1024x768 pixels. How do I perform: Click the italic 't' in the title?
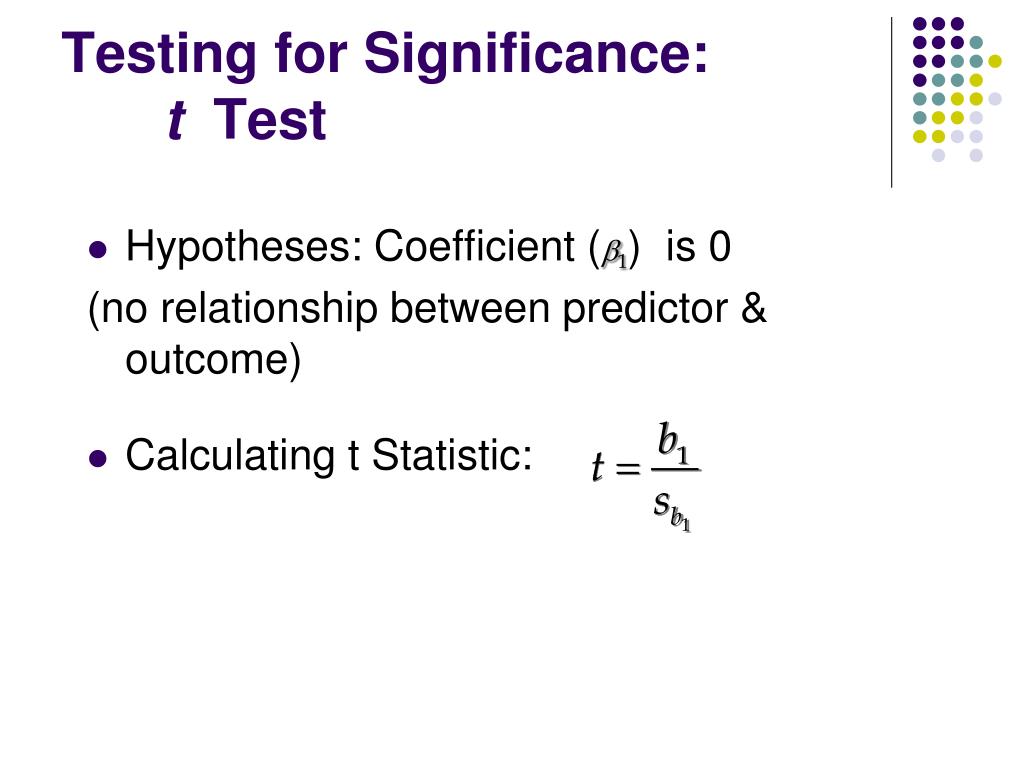point(176,121)
